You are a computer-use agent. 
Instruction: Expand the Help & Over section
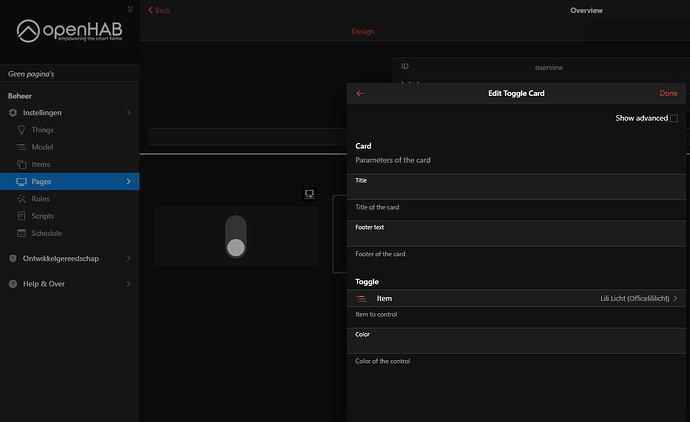coord(128,284)
